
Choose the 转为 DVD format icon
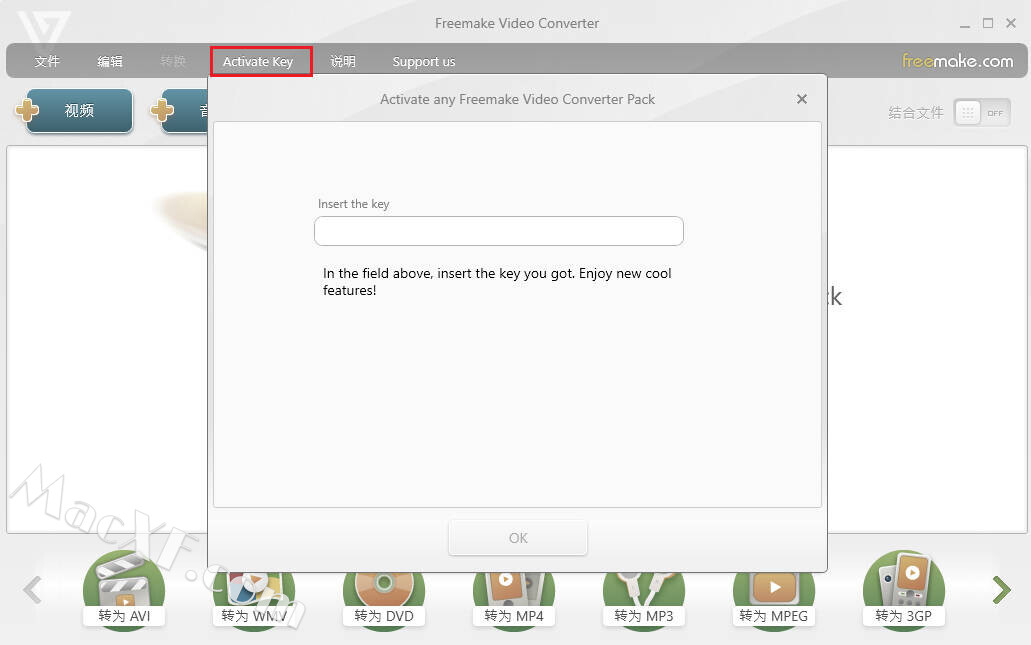[x=384, y=600]
